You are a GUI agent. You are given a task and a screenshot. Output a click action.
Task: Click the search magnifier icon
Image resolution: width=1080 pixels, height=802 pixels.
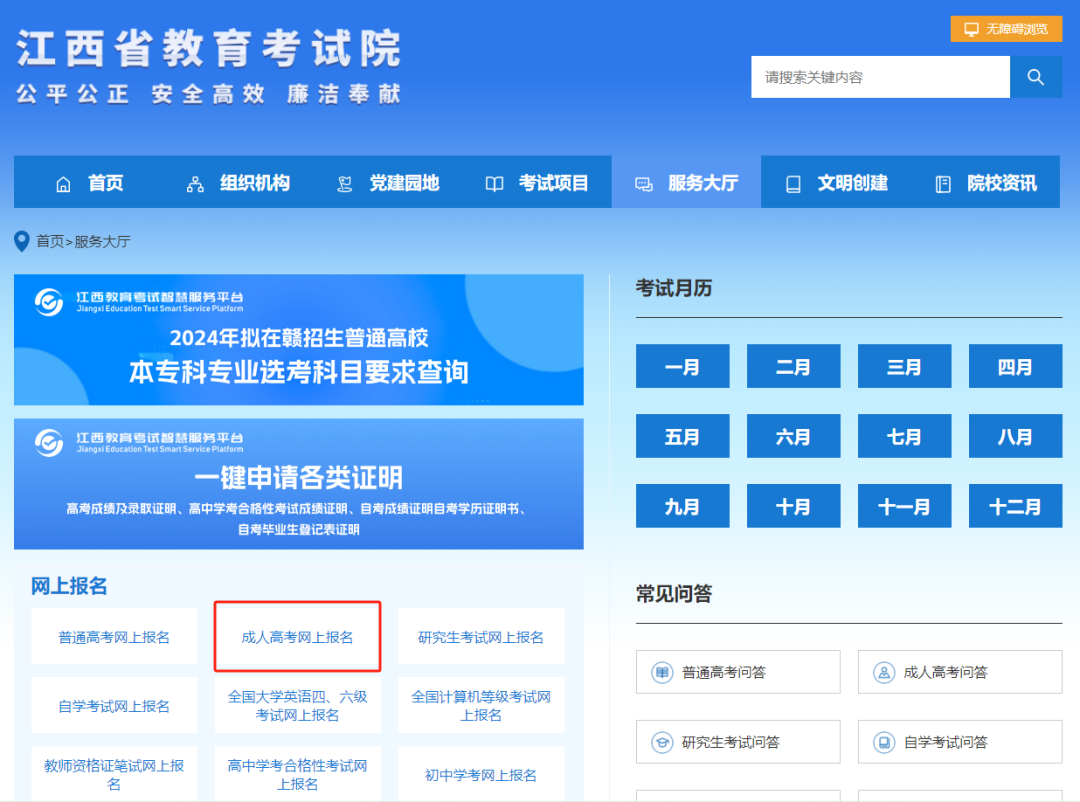pos(1035,76)
